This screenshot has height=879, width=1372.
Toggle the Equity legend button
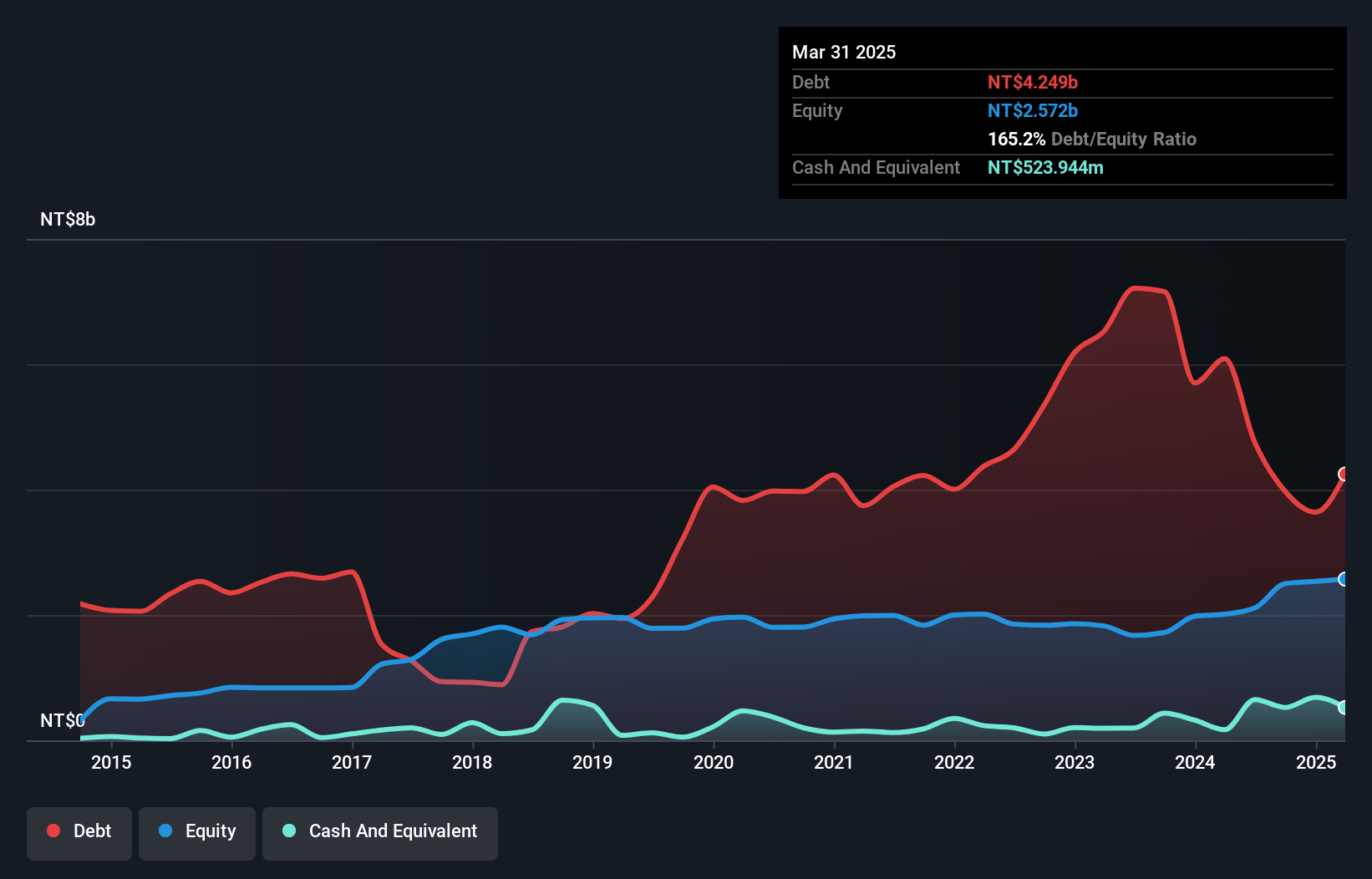(x=197, y=833)
